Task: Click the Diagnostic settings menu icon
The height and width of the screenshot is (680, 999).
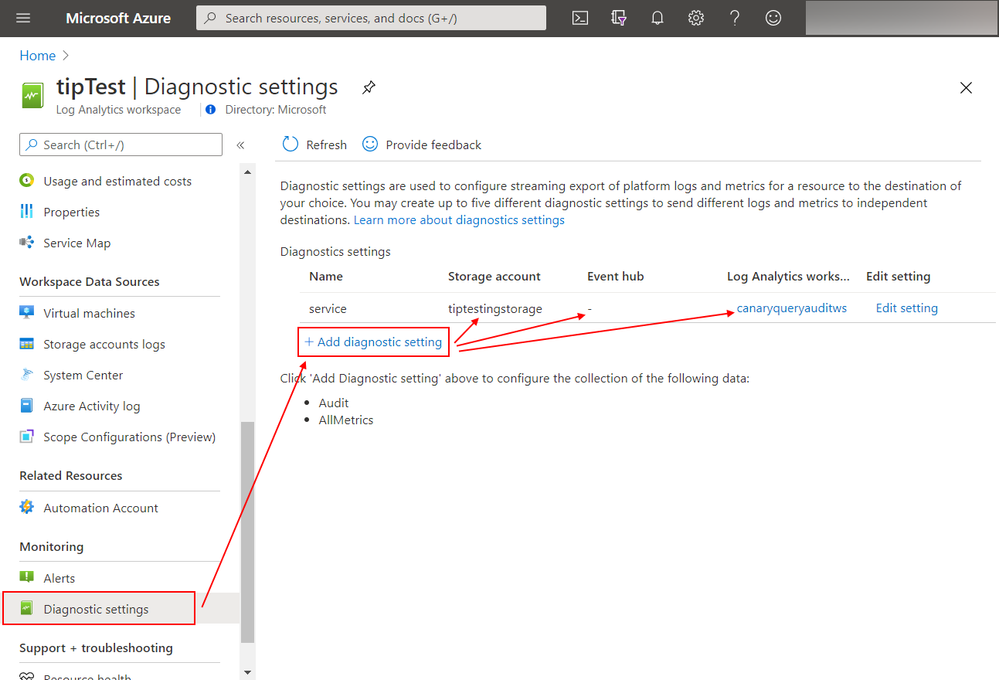Action: (27, 608)
